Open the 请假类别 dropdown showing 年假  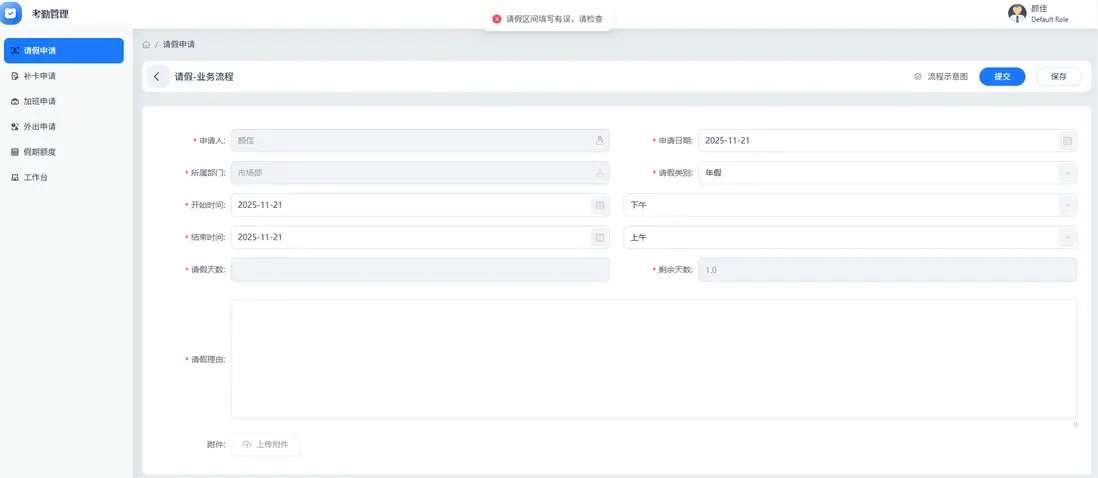tap(887, 173)
